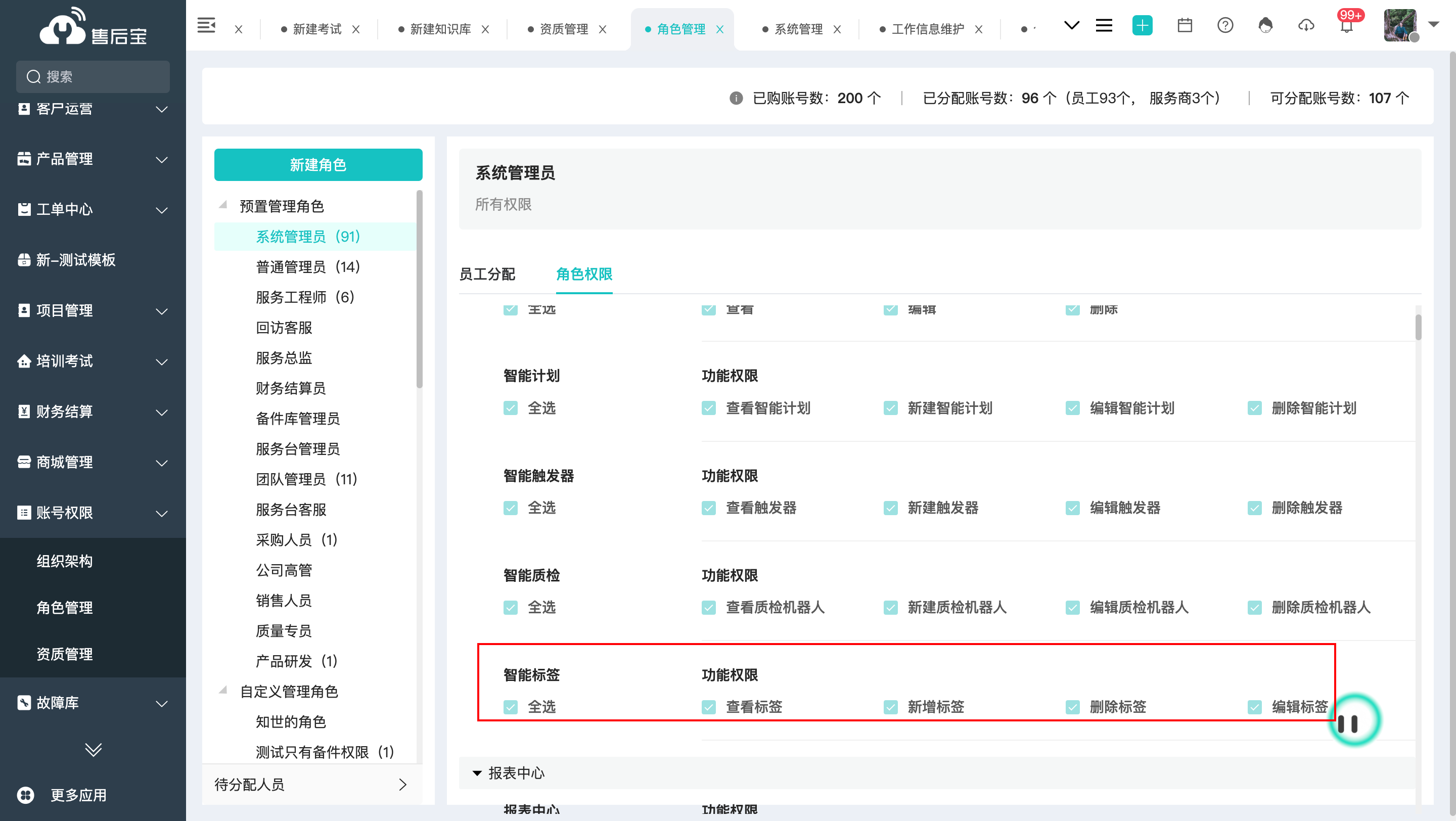
Task: Expand the 工单中心 menu chevron
Action: coord(162,210)
